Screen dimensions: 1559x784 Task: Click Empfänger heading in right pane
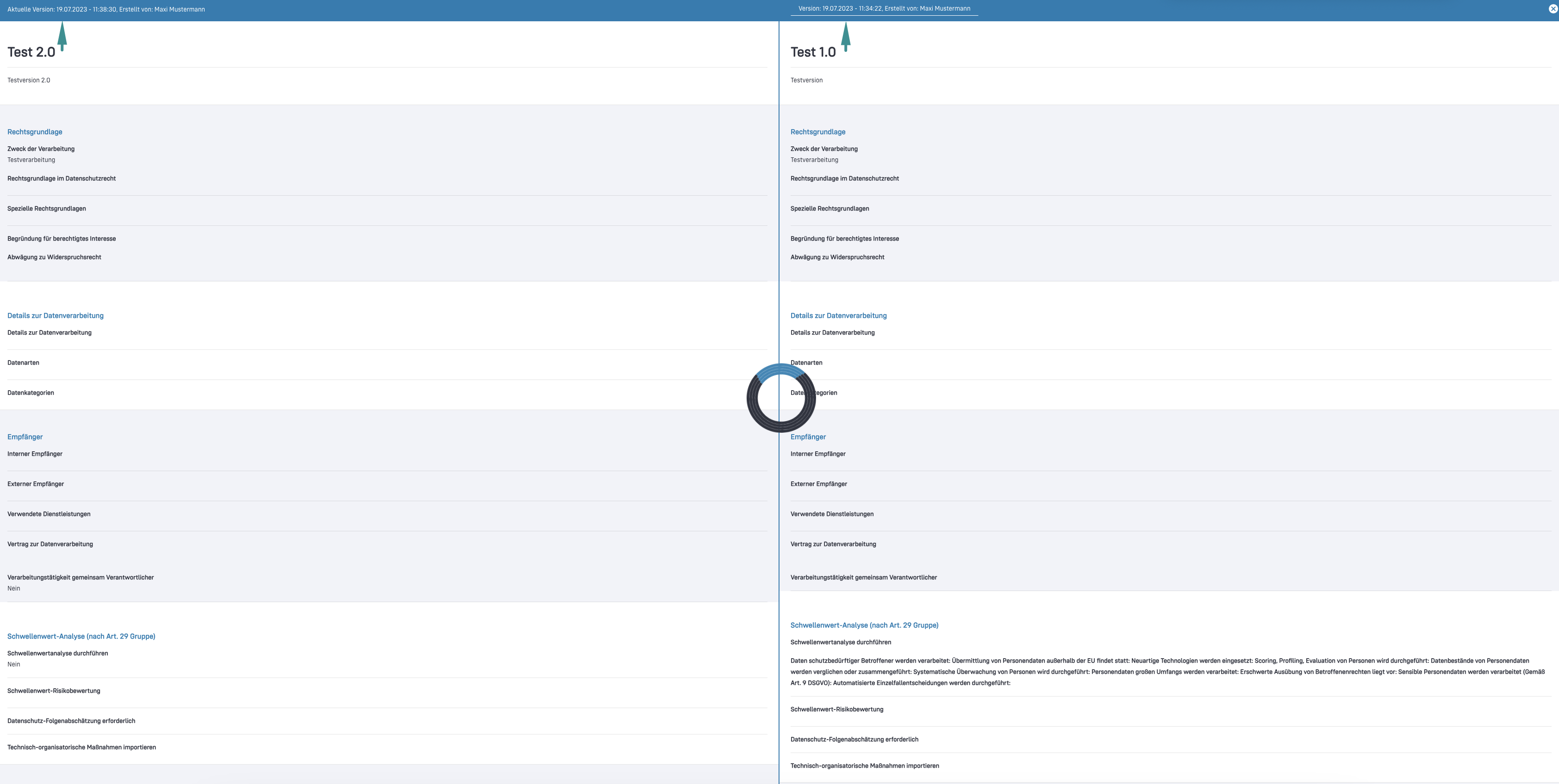[808, 437]
